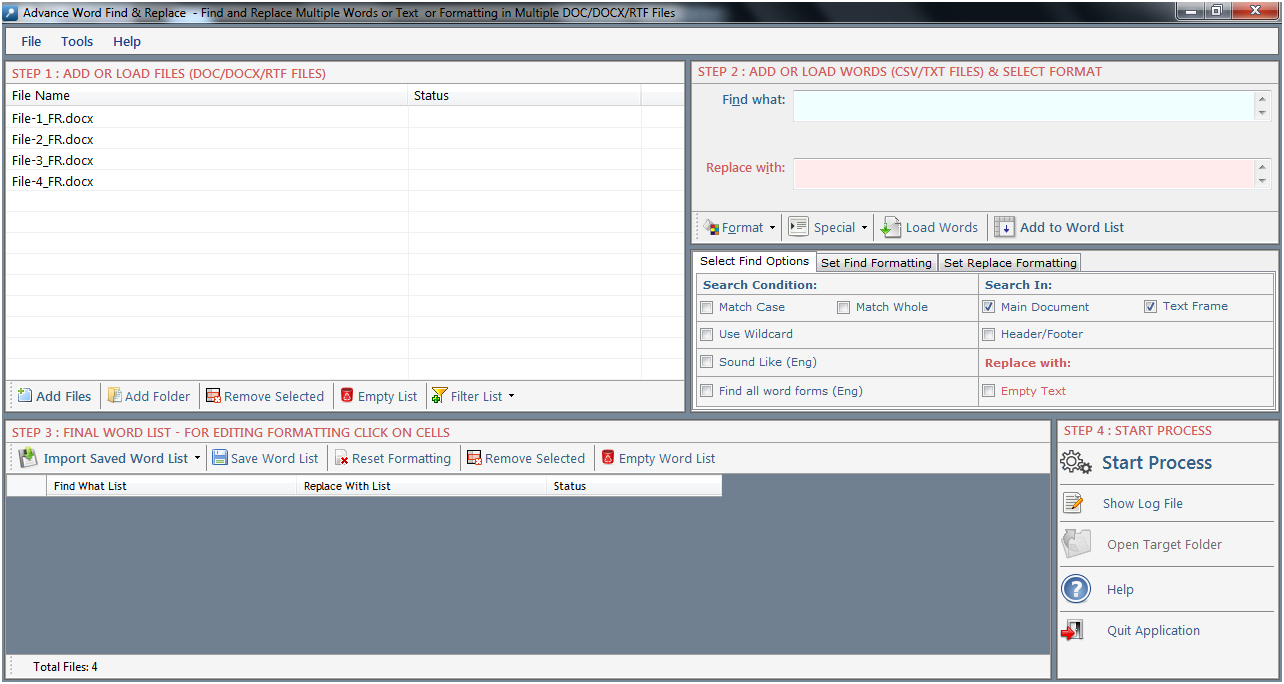Viewport: 1284px width, 684px height.
Task: Click the application icon in title bar
Action: click(11, 12)
